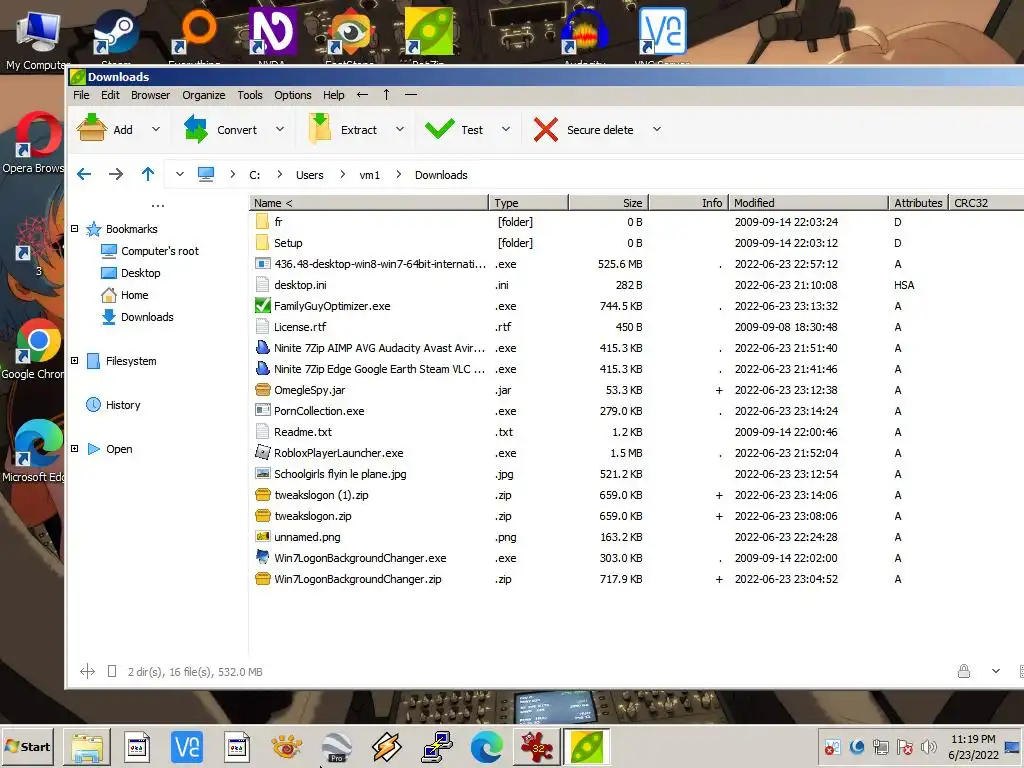Open the Tools menu
The width and height of the screenshot is (1024, 768).
tap(249, 95)
